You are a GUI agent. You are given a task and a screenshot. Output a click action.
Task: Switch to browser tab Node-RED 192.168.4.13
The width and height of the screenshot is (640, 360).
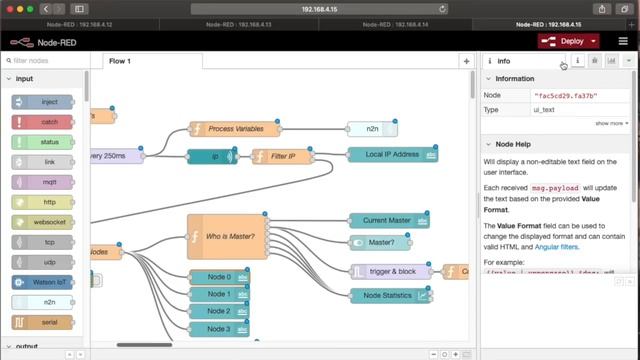click(239, 24)
